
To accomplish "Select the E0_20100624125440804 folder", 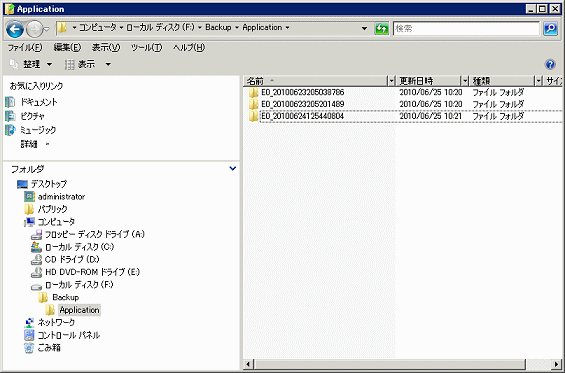I will coord(303,116).
